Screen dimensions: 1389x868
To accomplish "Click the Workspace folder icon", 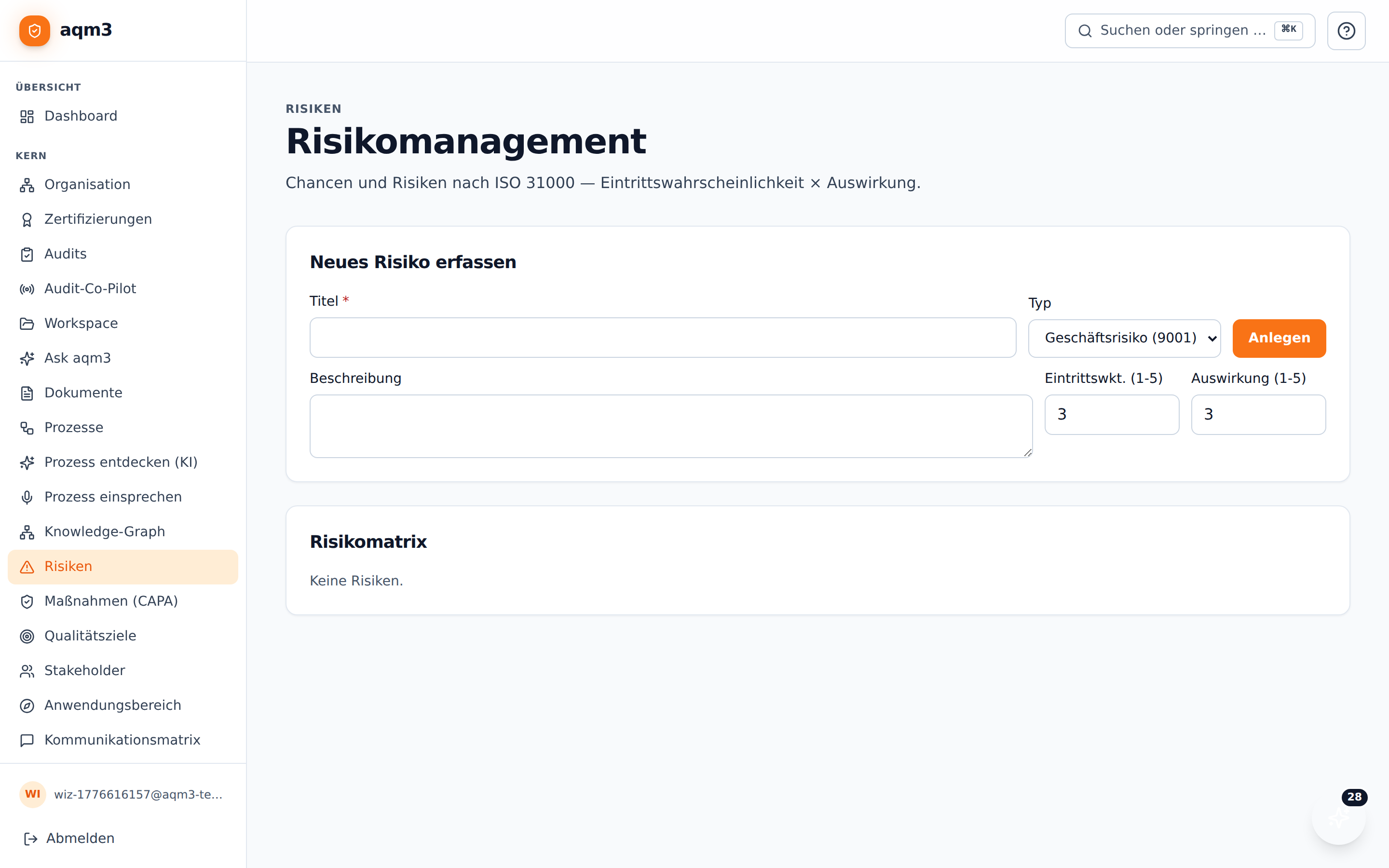I will pos(27,324).
